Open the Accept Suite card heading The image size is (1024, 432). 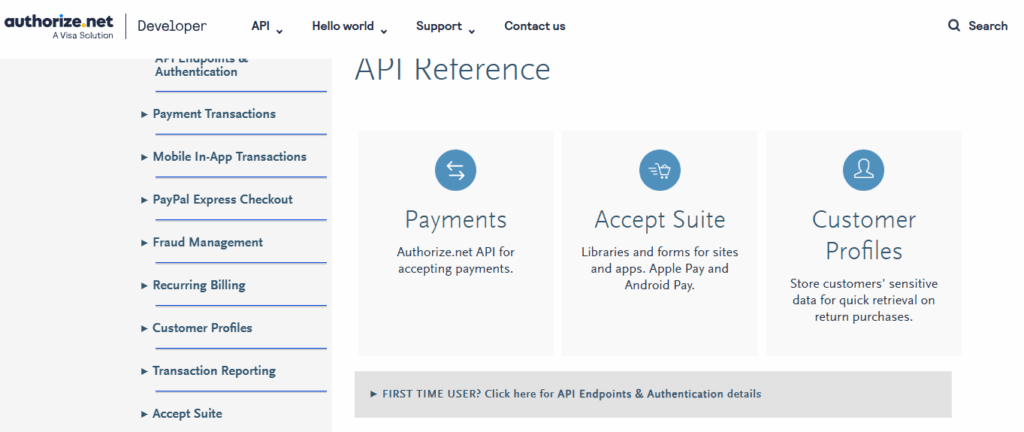[660, 220]
